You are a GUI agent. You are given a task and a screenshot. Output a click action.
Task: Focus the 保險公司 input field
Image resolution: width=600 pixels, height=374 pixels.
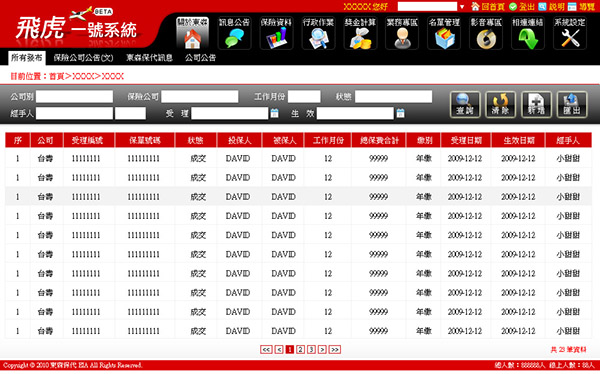click(x=200, y=96)
